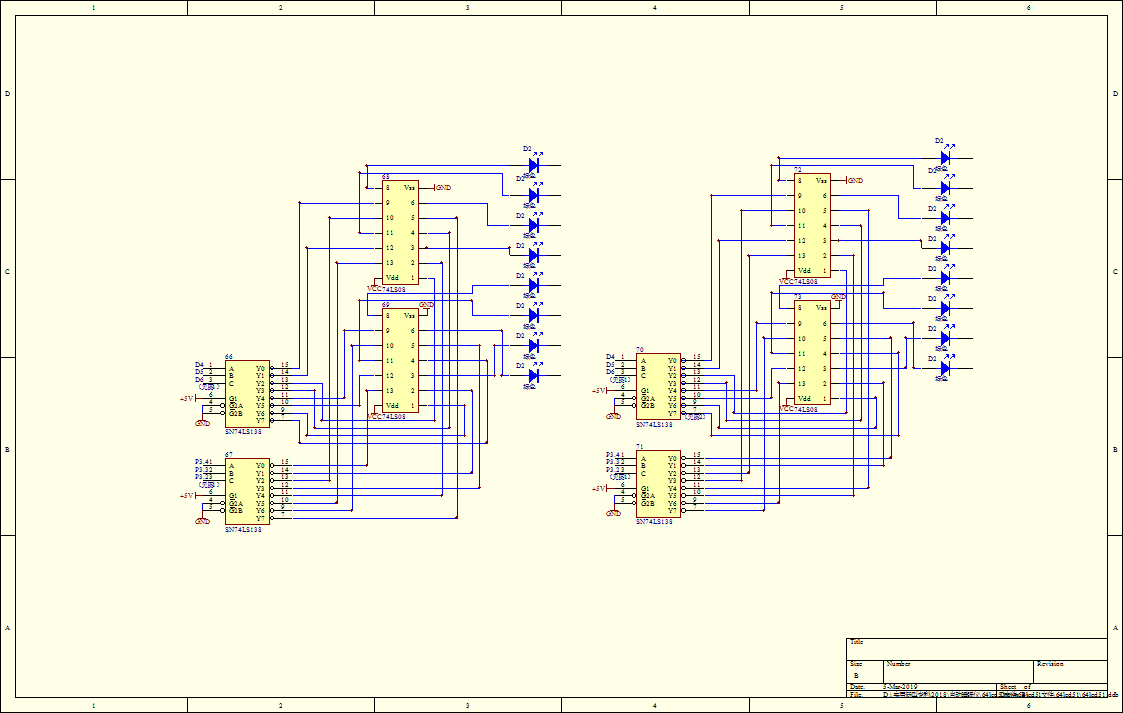Click the +5V port on decoder 66
The height and width of the screenshot is (713, 1123).
point(187,398)
